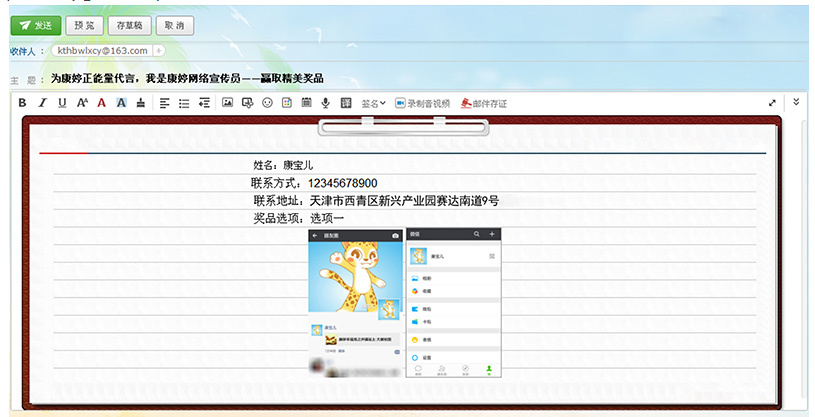Image resolution: width=815 pixels, height=417 pixels.
Task: Click the QR code style icon
Action: 346,103
